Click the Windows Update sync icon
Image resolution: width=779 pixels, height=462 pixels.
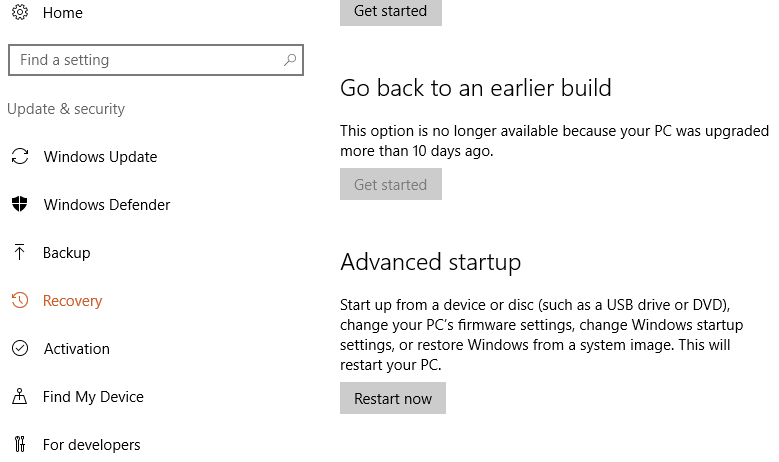[x=19, y=157]
